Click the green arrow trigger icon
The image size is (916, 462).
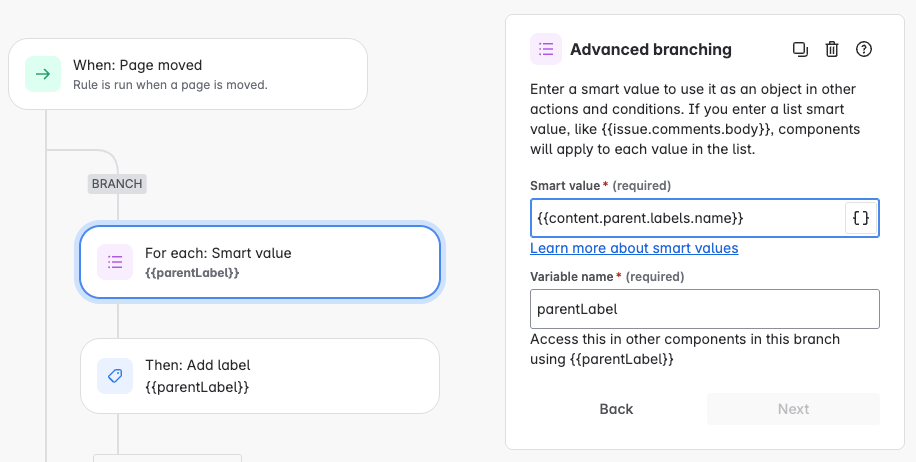click(x=43, y=74)
